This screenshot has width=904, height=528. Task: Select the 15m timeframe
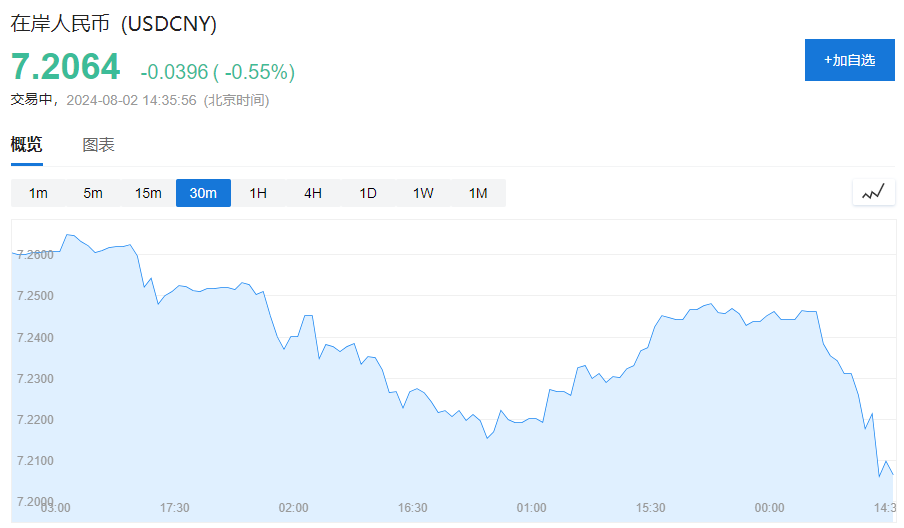pos(148,193)
